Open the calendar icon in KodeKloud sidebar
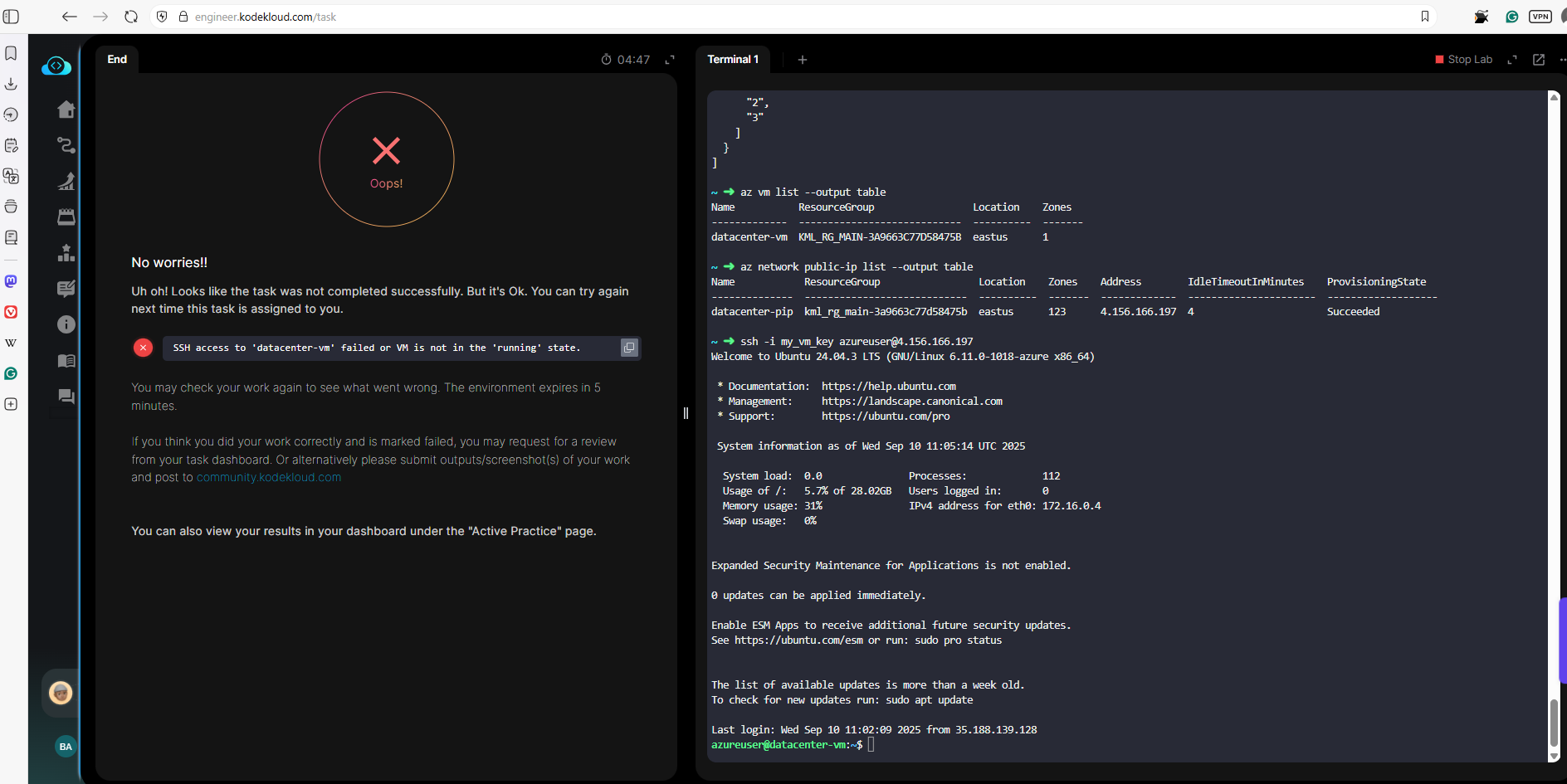Viewport: 1567px width, 784px height. (66, 217)
